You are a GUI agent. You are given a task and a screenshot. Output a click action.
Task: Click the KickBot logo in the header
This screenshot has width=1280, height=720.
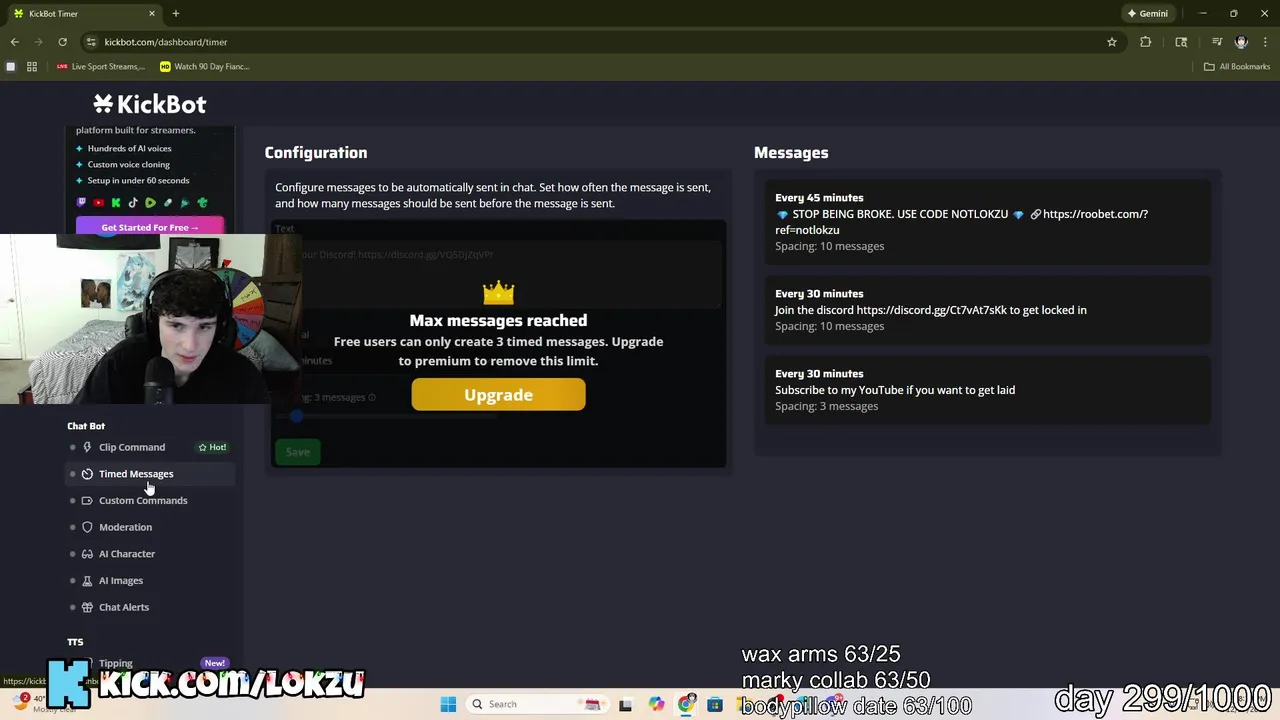[150, 104]
